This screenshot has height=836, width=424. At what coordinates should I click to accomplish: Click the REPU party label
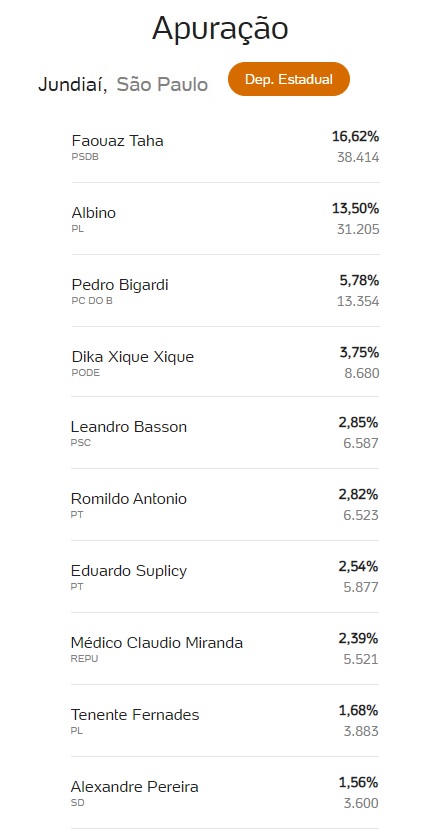click(84, 658)
